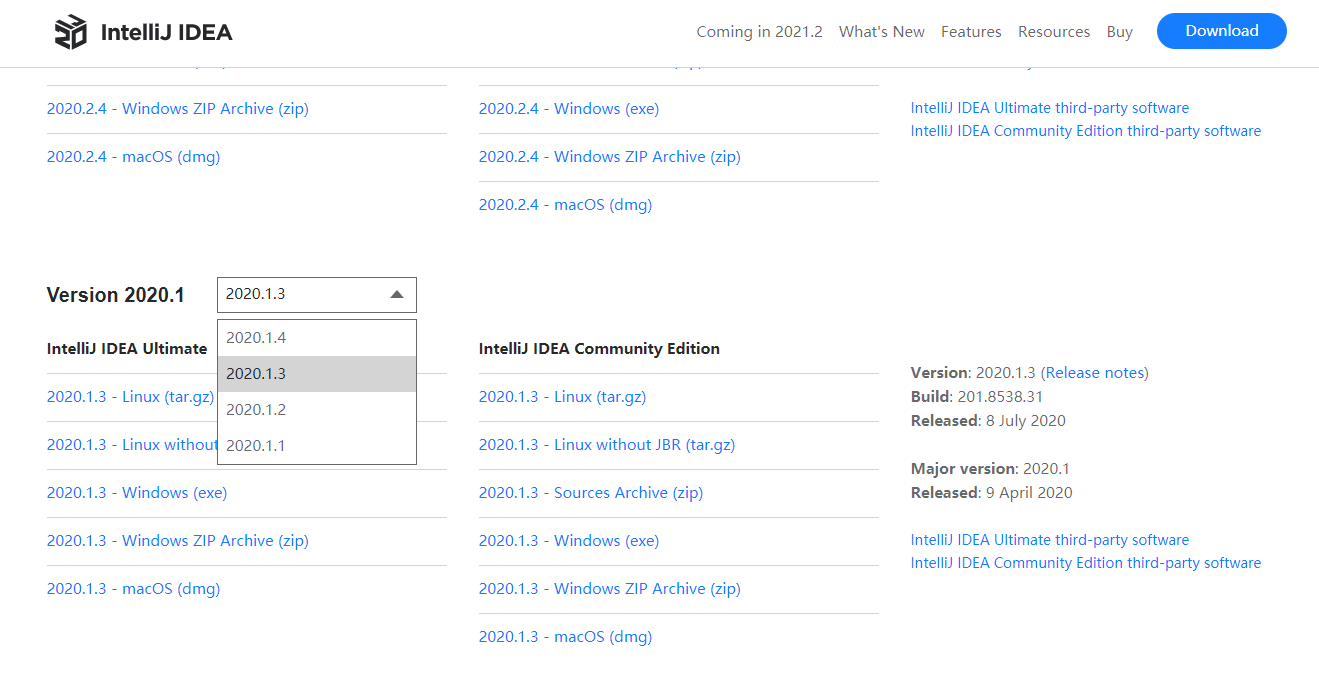Screen dimensions: 1319x674
Task: Download Ultimate 2020.1.3 Windows (exe)
Action: (x=137, y=493)
